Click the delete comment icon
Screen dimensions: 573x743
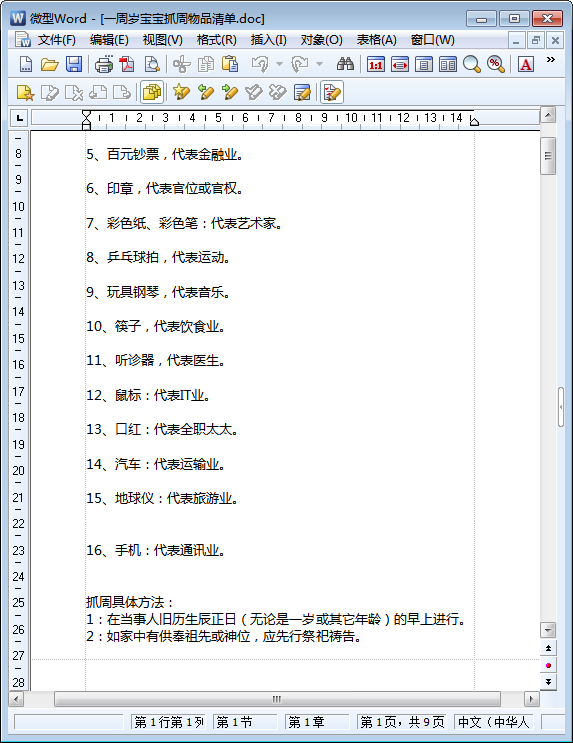tap(74, 92)
